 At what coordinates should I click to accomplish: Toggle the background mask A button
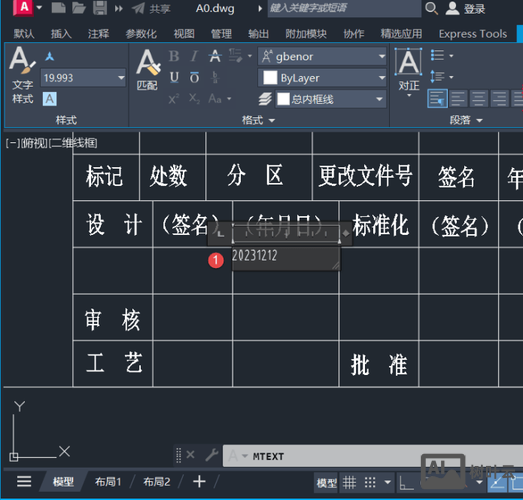[x=50, y=99]
